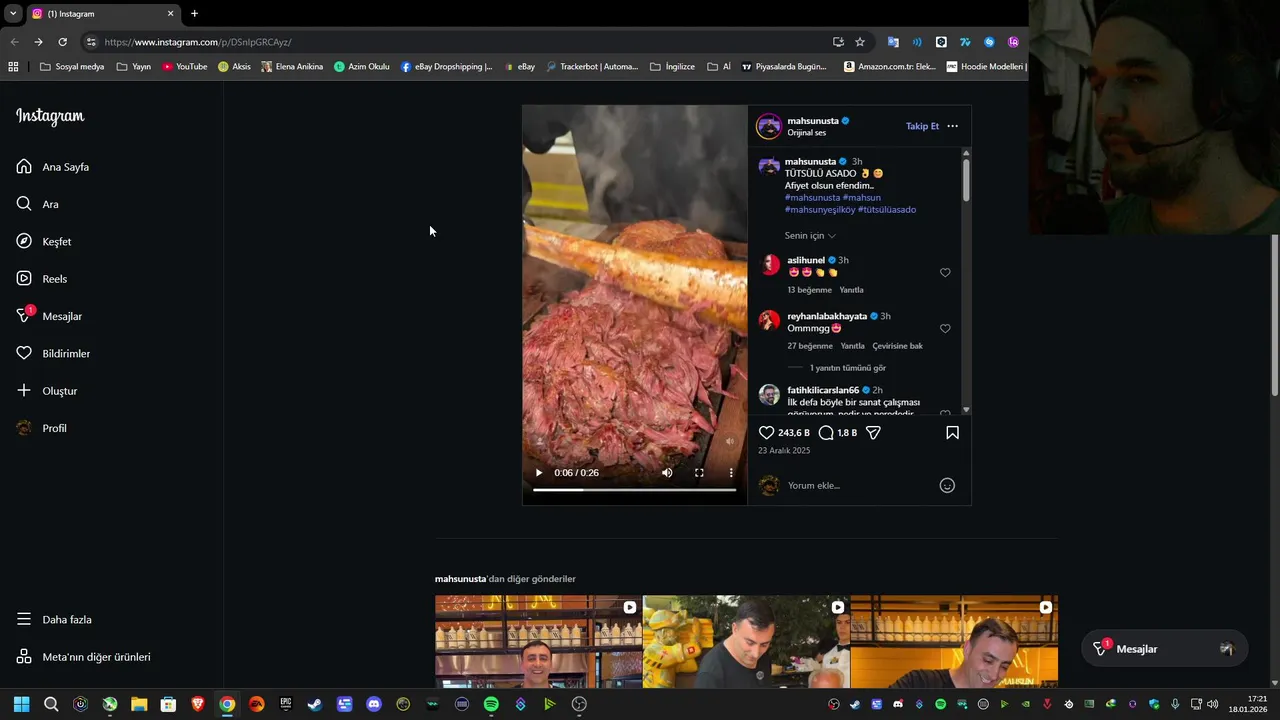
Task: Open Bildirimler notifications
Action: 53,354
